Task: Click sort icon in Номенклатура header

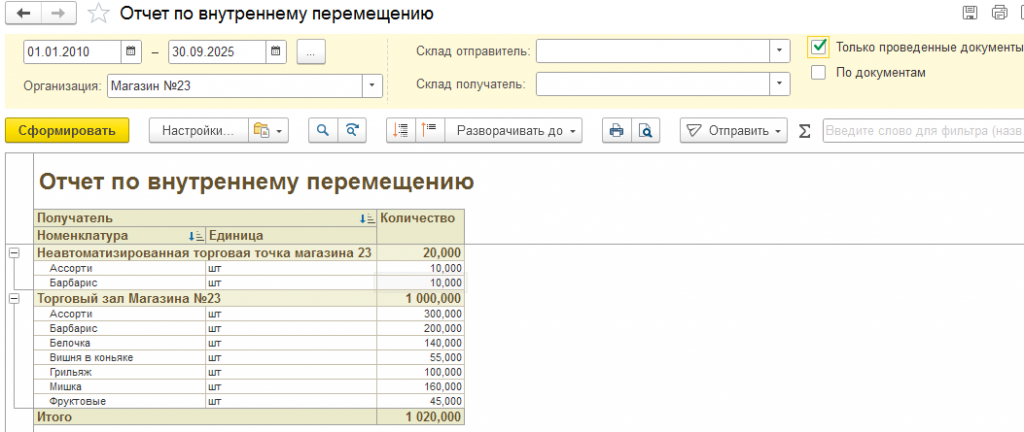Action: point(196,236)
